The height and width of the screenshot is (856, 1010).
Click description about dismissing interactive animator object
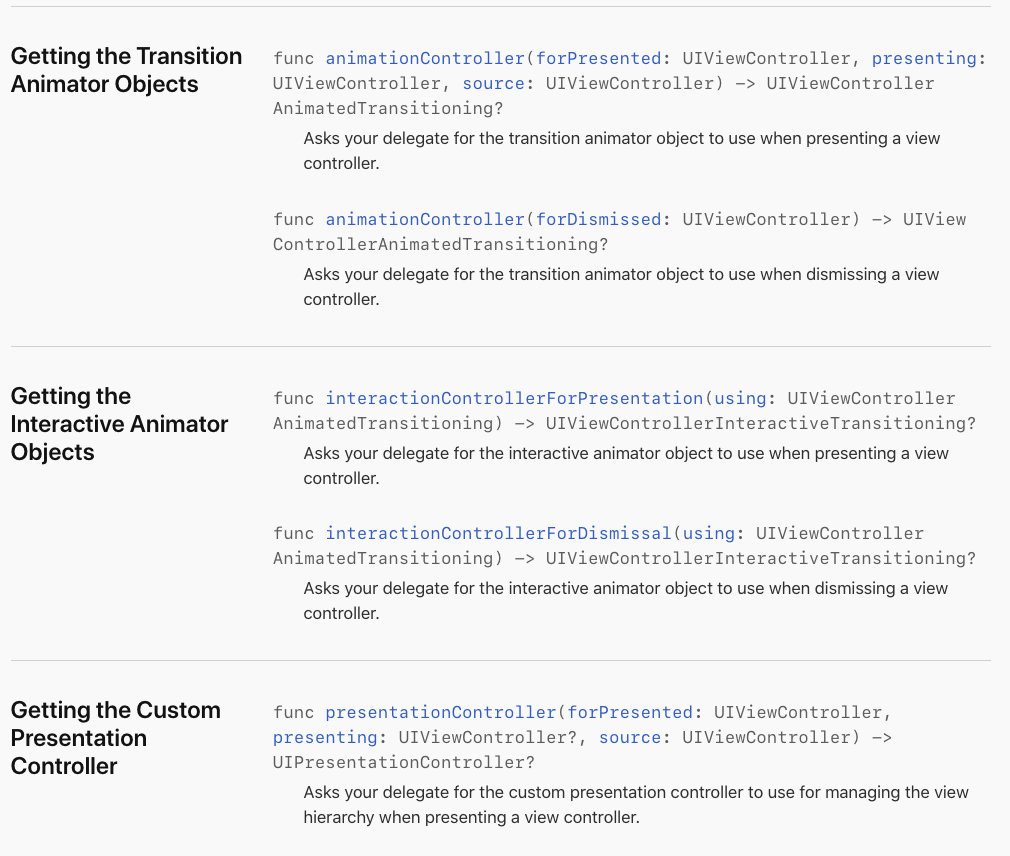625,601
